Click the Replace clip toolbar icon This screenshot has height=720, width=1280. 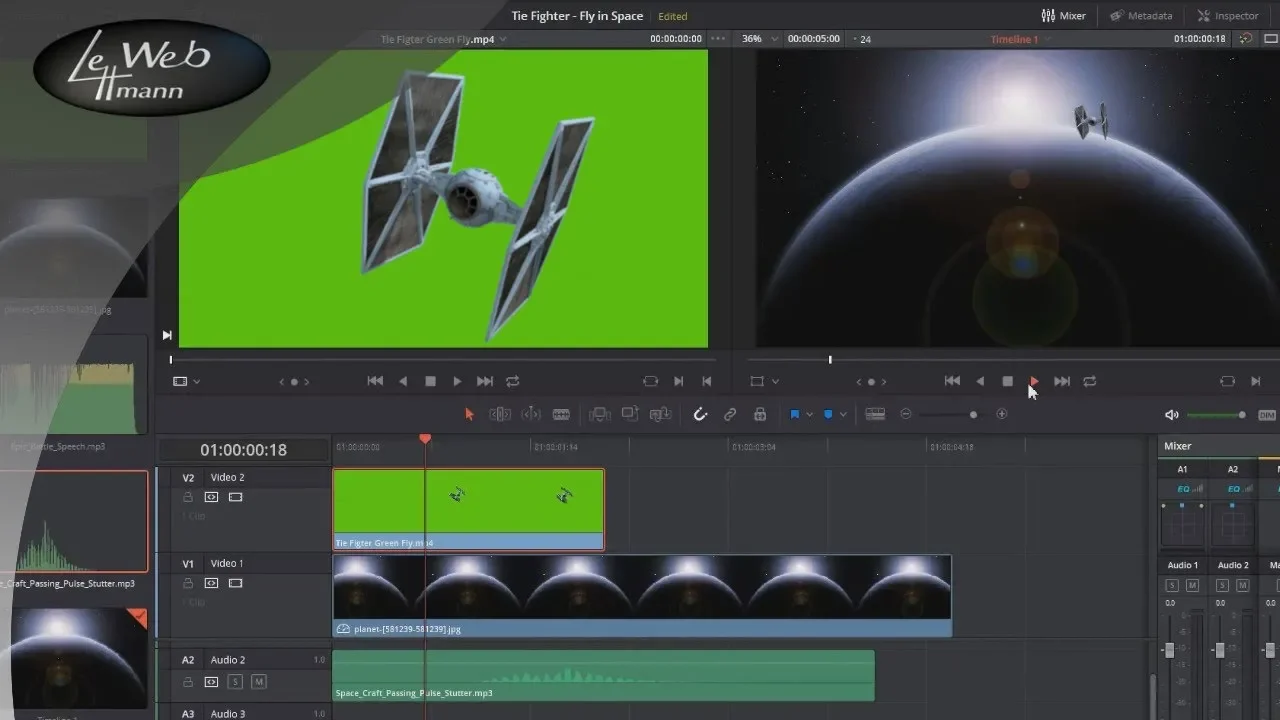(x=660, y=414)
